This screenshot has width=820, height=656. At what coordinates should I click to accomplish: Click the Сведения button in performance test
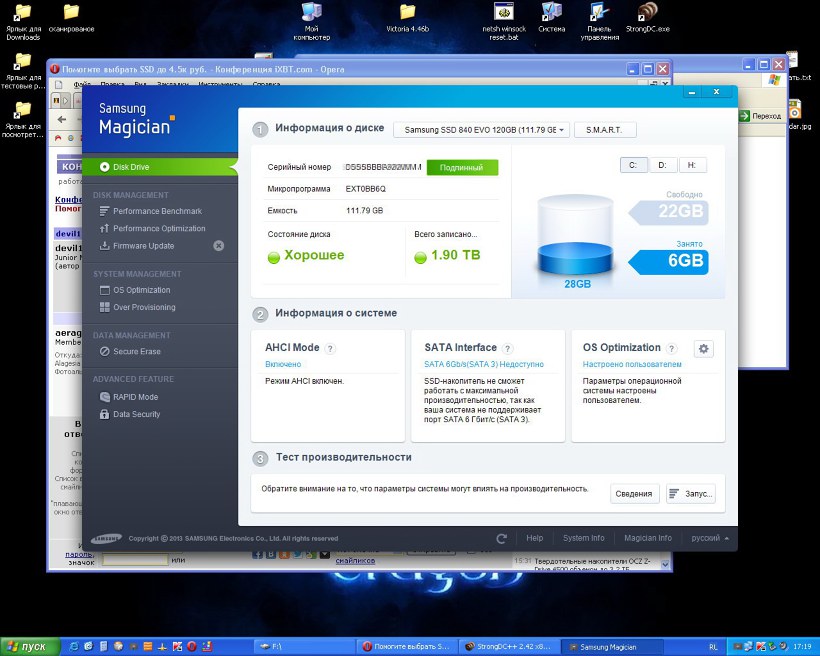[634, 494]
